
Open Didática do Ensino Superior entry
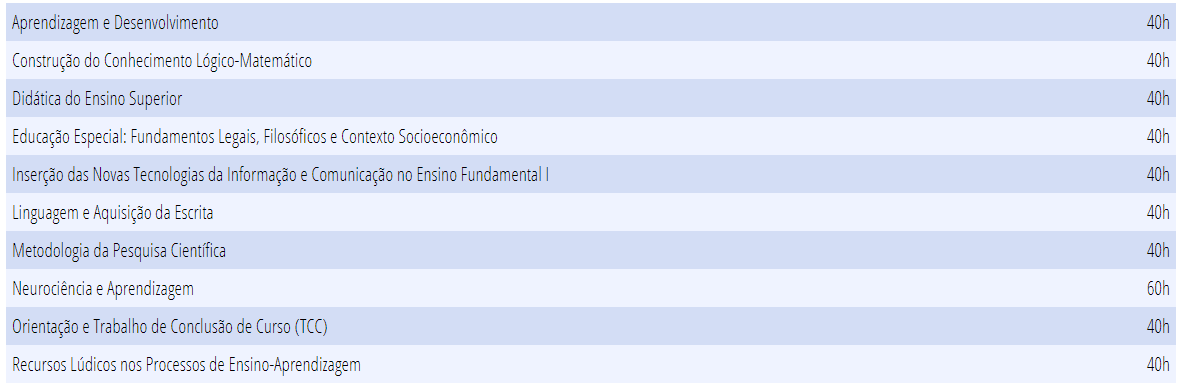(97, 99)
